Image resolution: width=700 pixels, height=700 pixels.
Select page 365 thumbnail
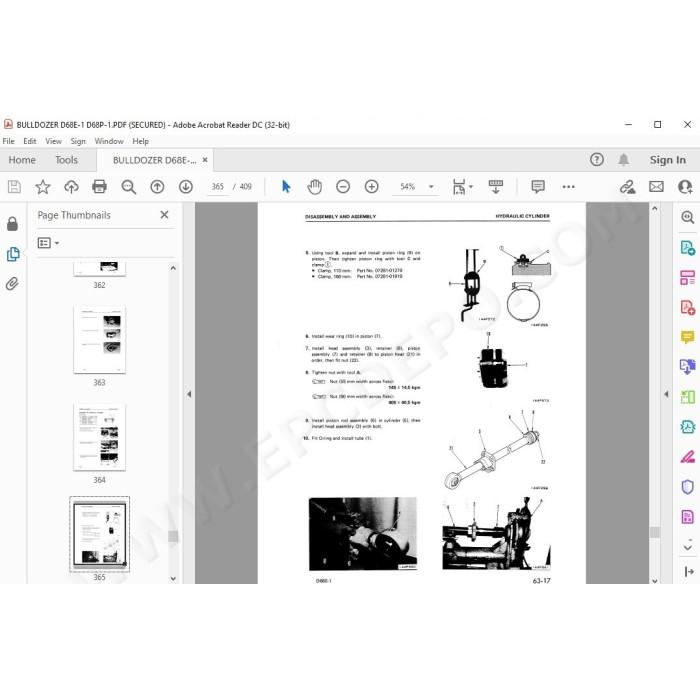coord(100,534)
